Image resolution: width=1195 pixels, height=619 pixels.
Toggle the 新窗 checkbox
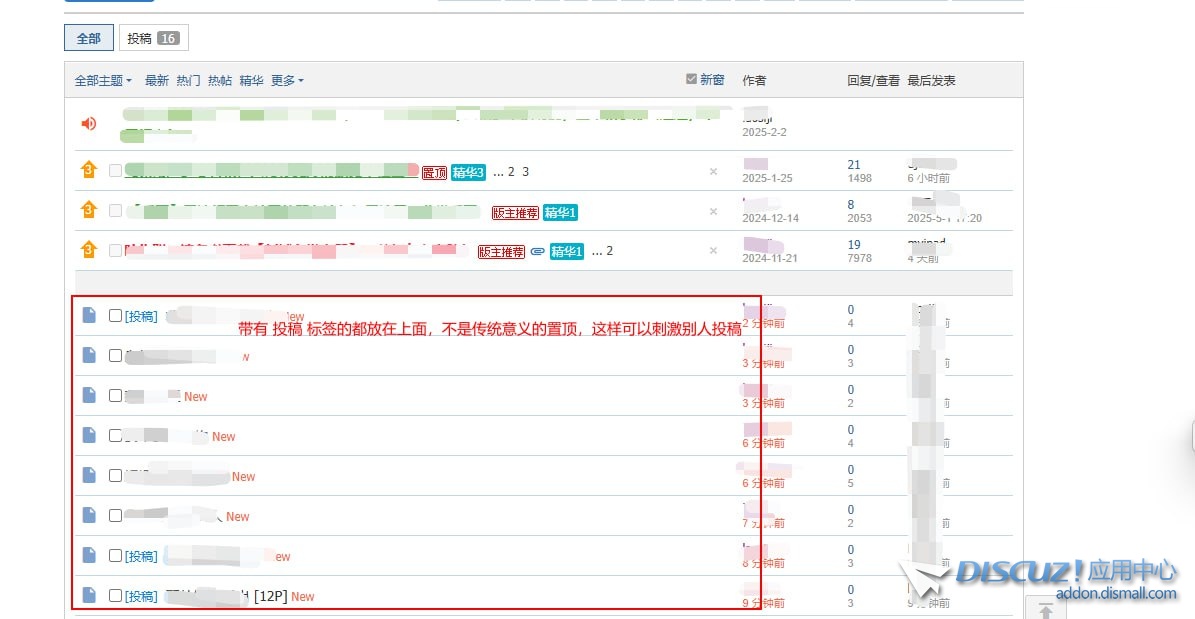691,79
